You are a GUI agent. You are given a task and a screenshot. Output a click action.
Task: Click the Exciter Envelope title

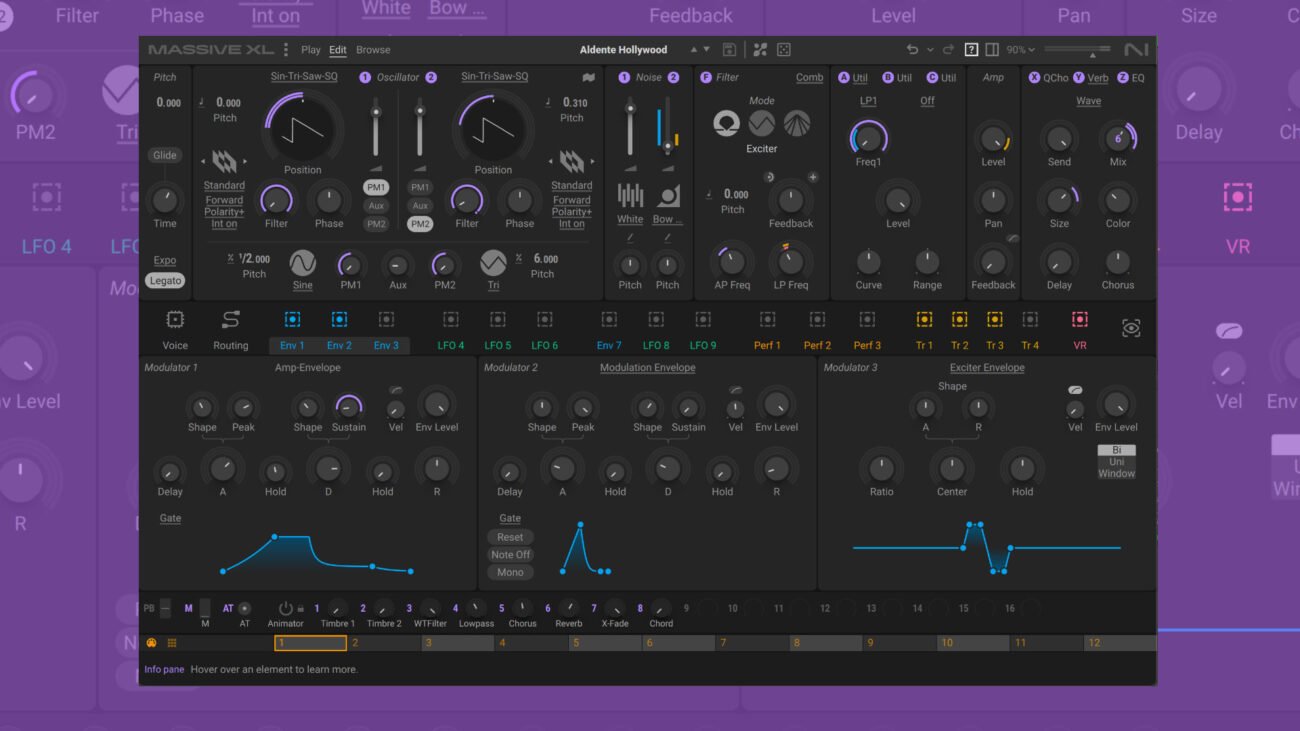pos(987,368)
